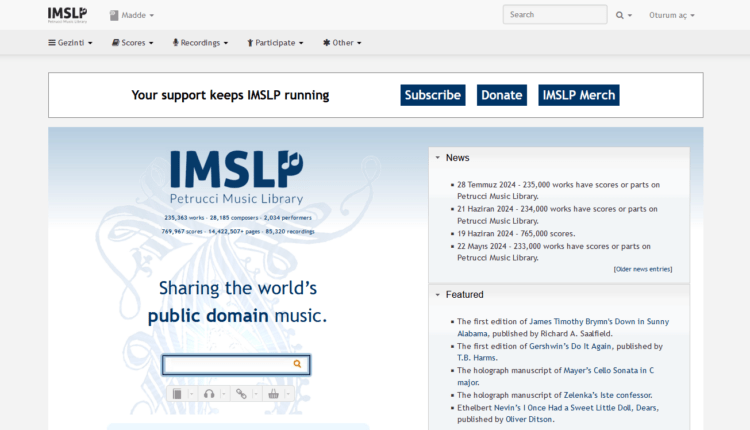Click the 22 Mayıs 2024 news entry
Screen dimensions: 750x430
click(554, 252)
